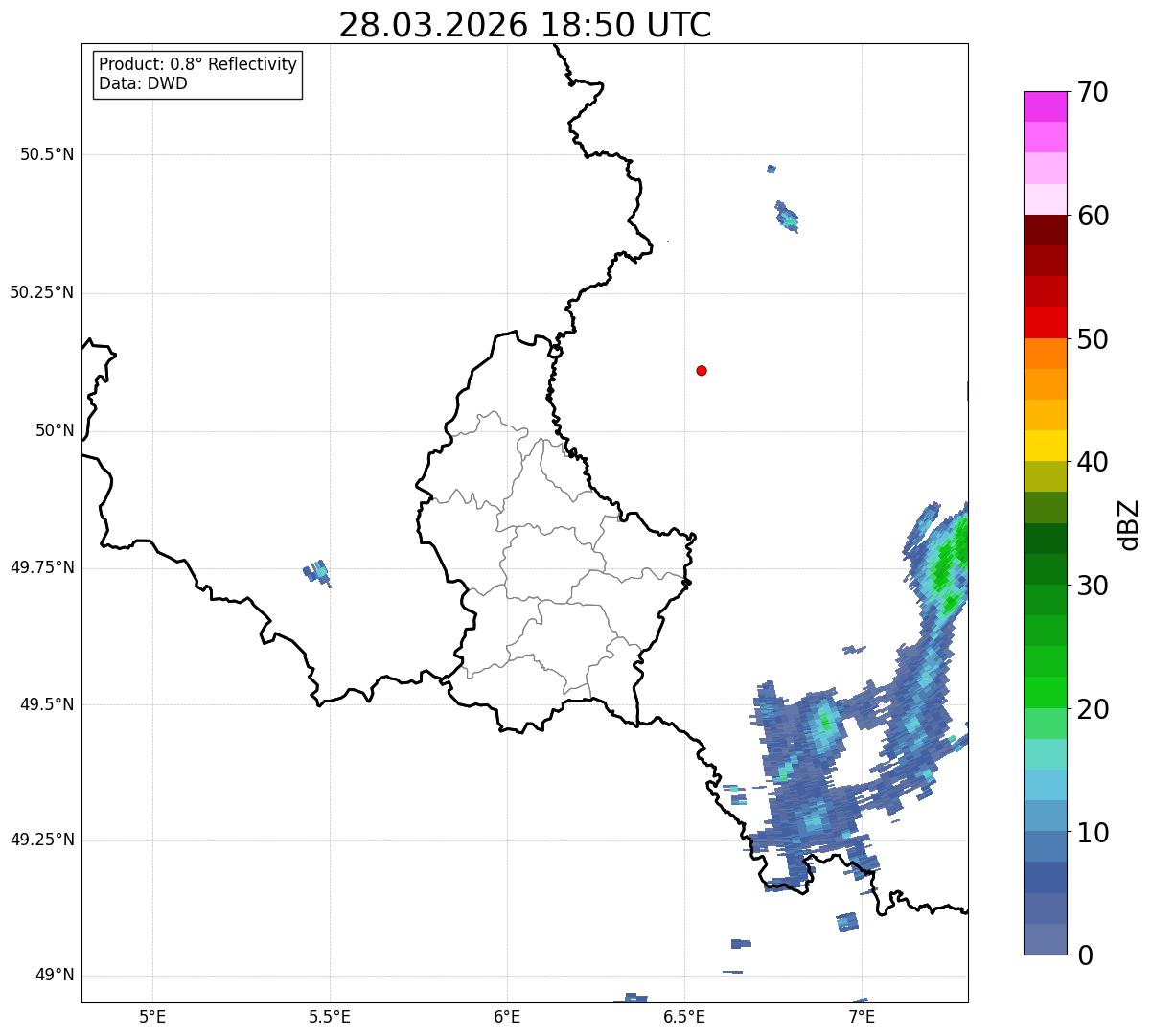The height and width of the screenshot is (1036, 1152).
Task: Click the 50.25°N latitude label
Action: pos(42,292)
